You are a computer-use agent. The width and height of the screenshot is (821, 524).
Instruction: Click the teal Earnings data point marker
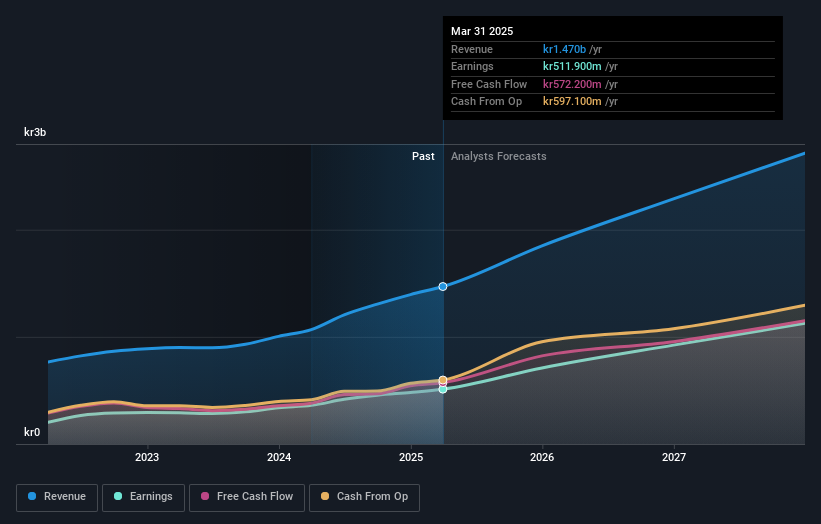tap(443, 389)
